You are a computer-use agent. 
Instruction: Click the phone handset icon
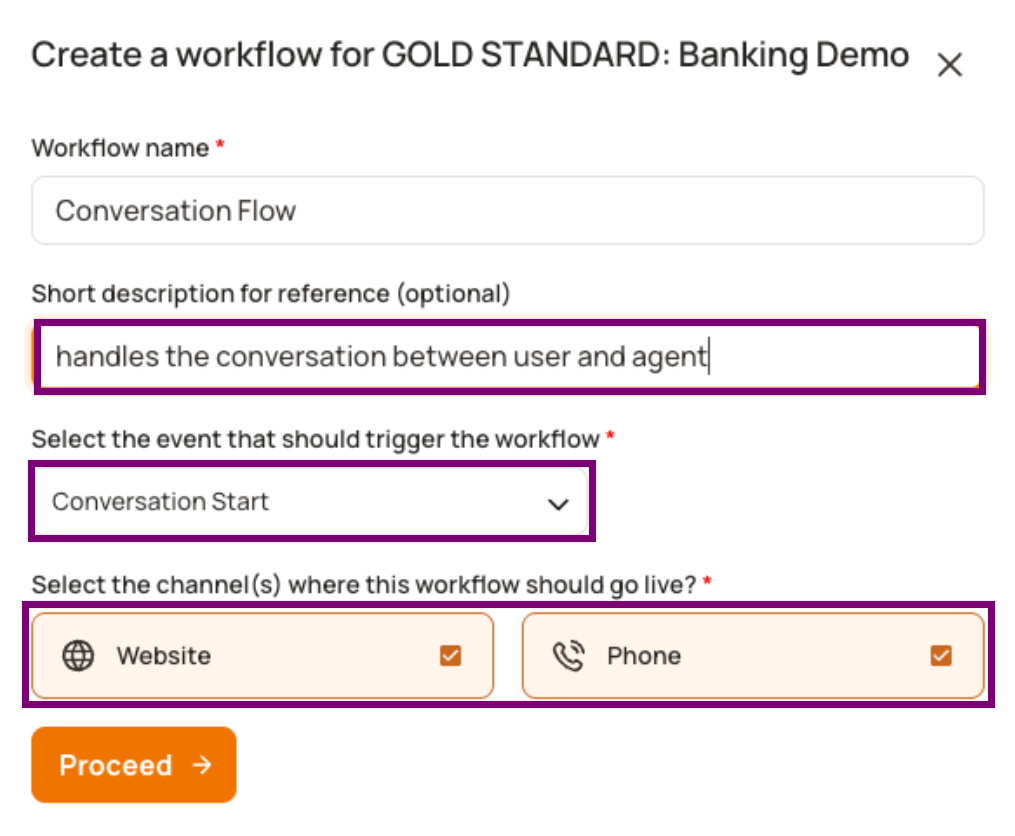click(x=569, y=655)
